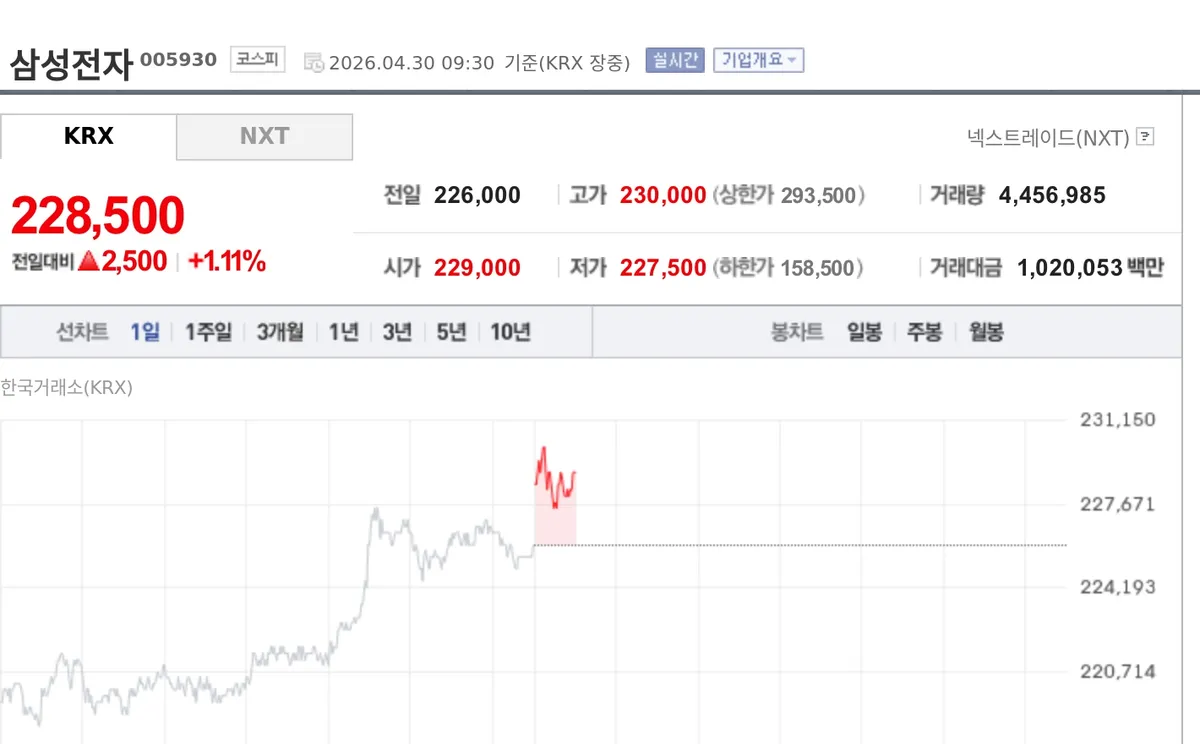Select the 3개월 line chart period

[280, 332]
